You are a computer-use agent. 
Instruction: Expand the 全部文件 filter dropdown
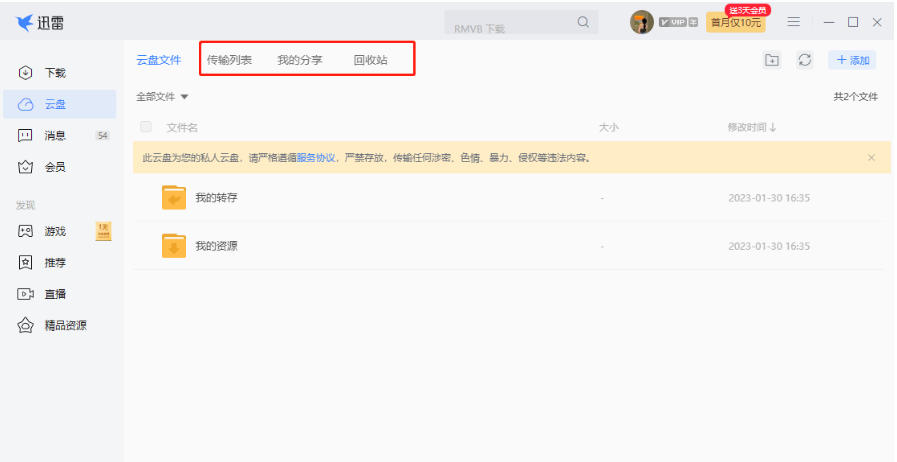click(162, 97)
